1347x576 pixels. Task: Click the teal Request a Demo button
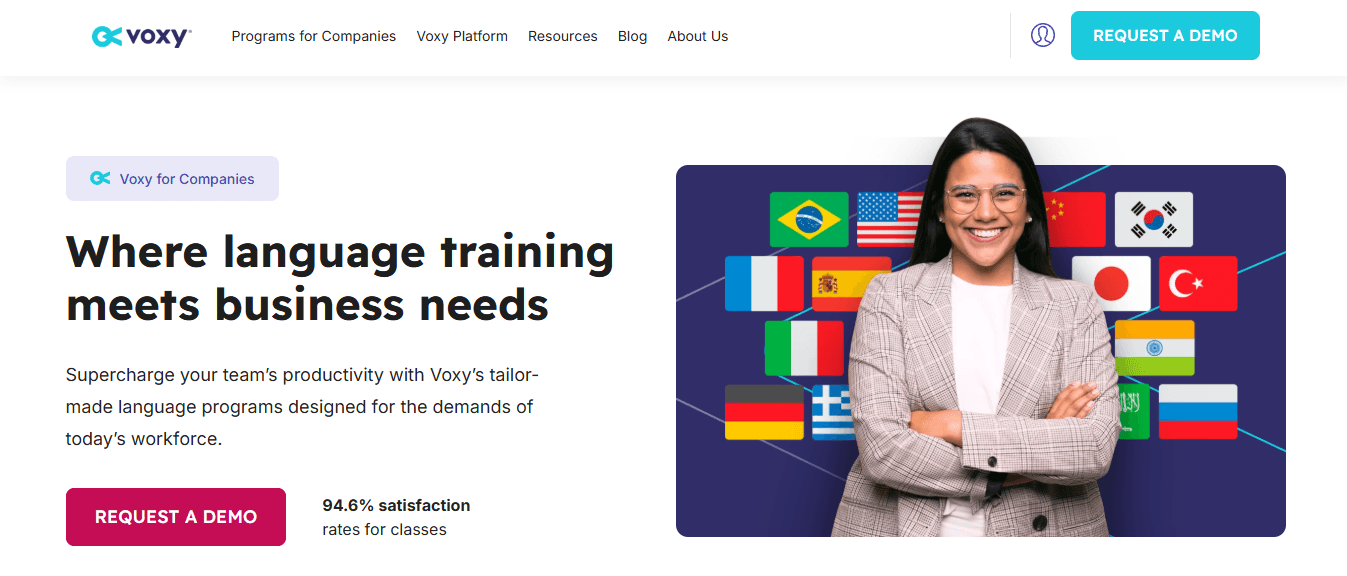[1165, 35]
